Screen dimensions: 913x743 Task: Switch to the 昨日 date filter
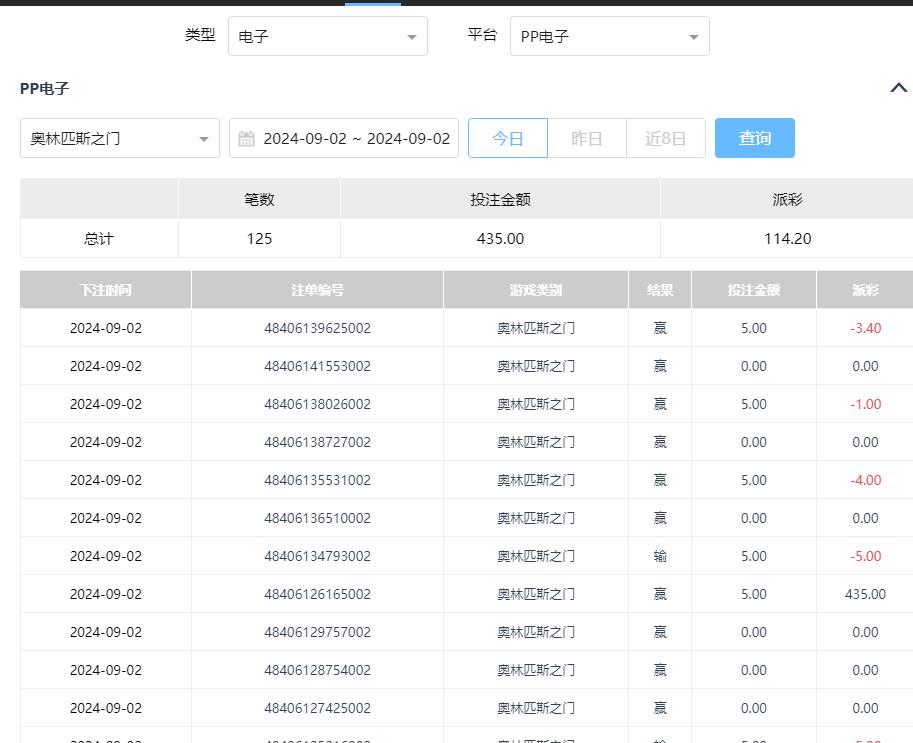point(587,138)
